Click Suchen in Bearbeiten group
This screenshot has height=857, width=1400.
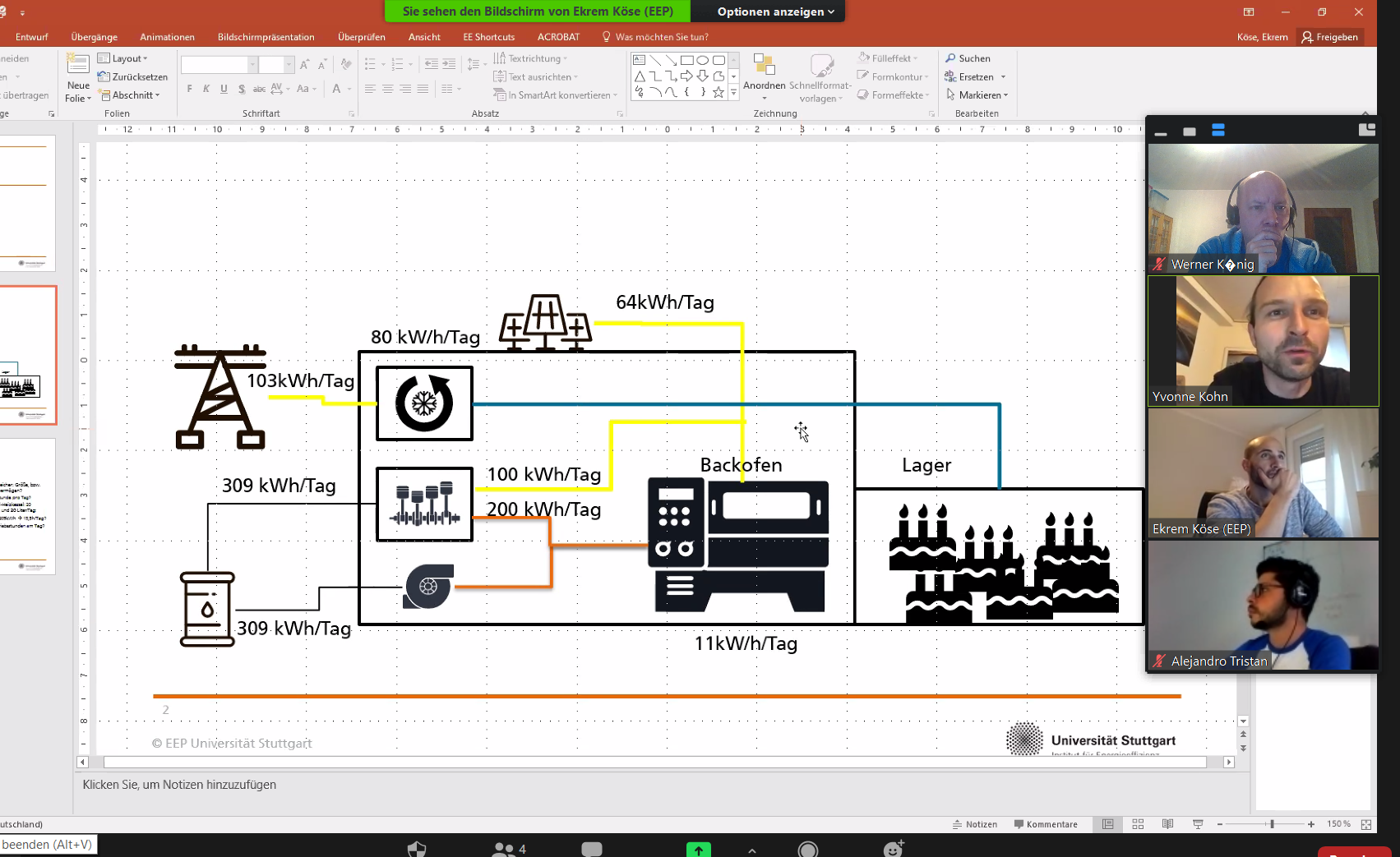click(x=968, y=58)
